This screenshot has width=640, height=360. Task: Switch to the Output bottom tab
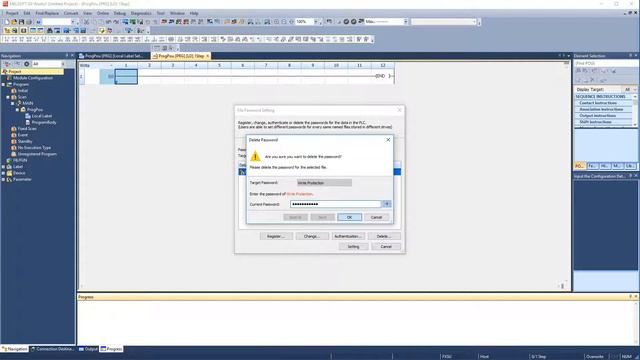(89, 349)
